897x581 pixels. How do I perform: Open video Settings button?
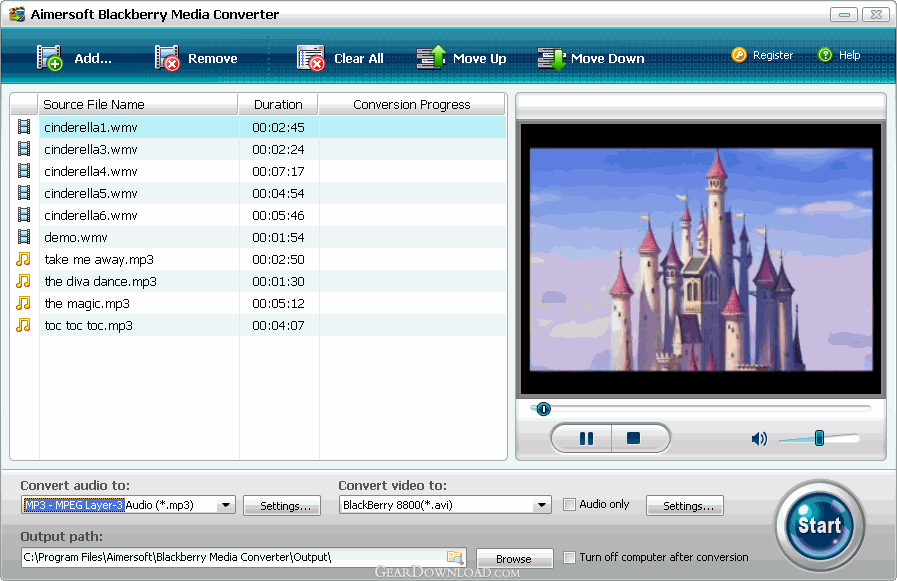685,506
